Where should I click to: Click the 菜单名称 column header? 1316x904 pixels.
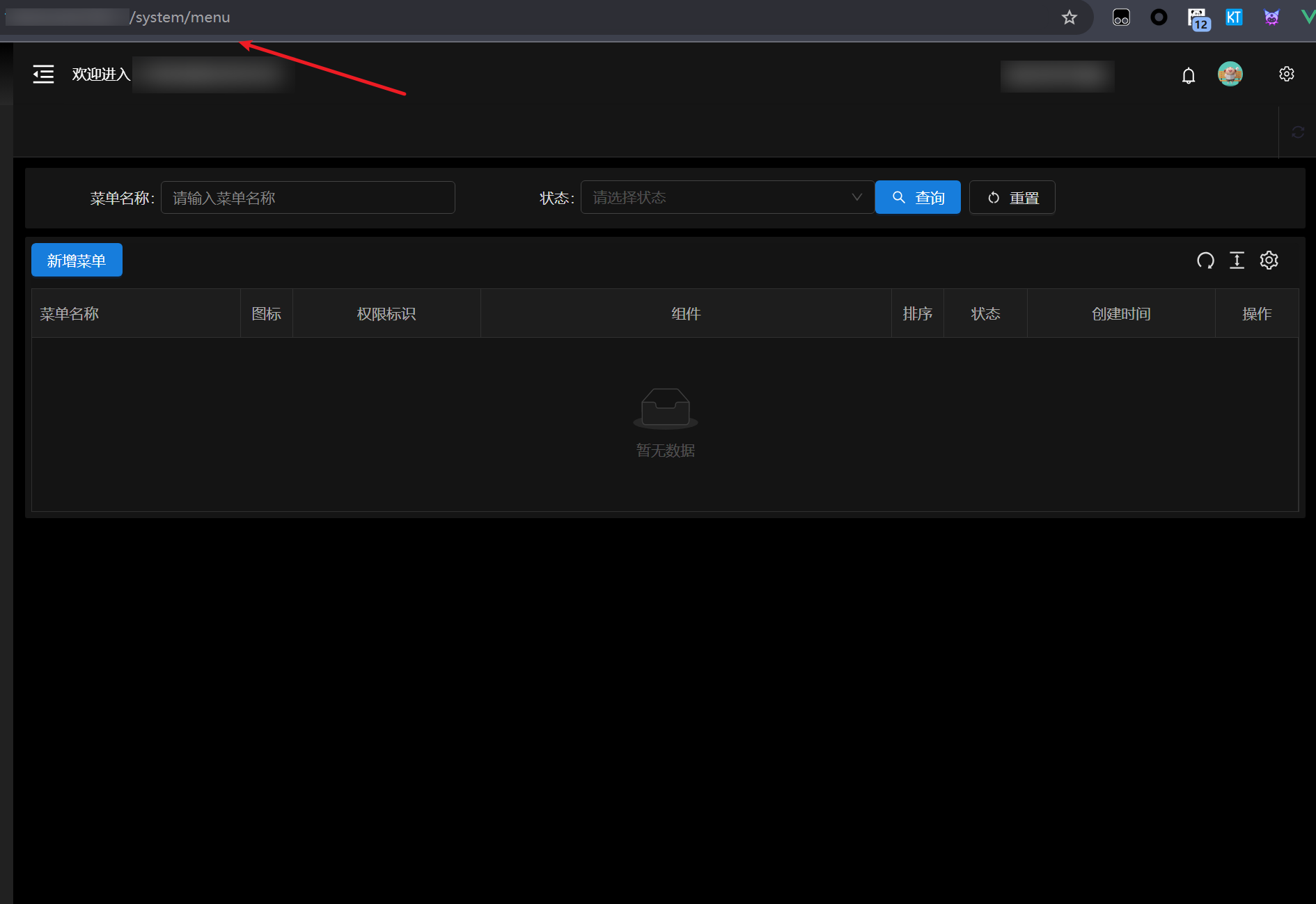coord(70,314)
